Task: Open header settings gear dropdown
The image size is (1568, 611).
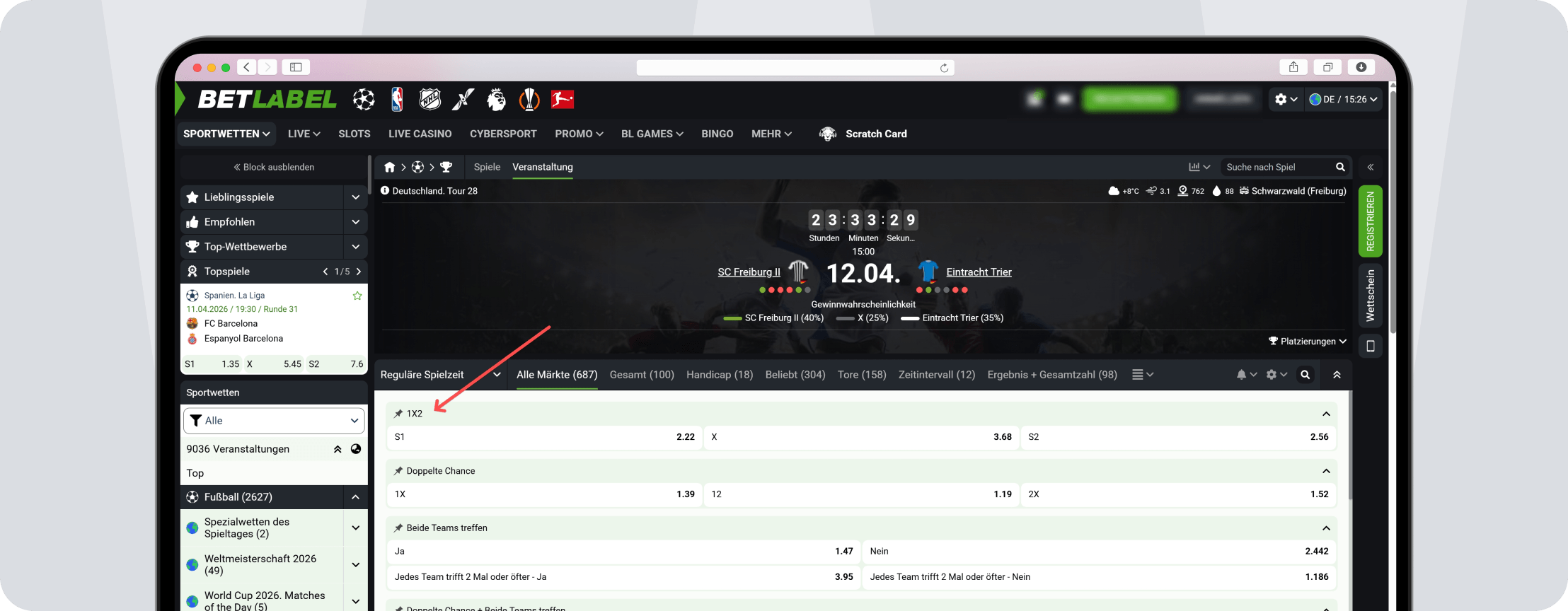Action: pos(1286,100)
